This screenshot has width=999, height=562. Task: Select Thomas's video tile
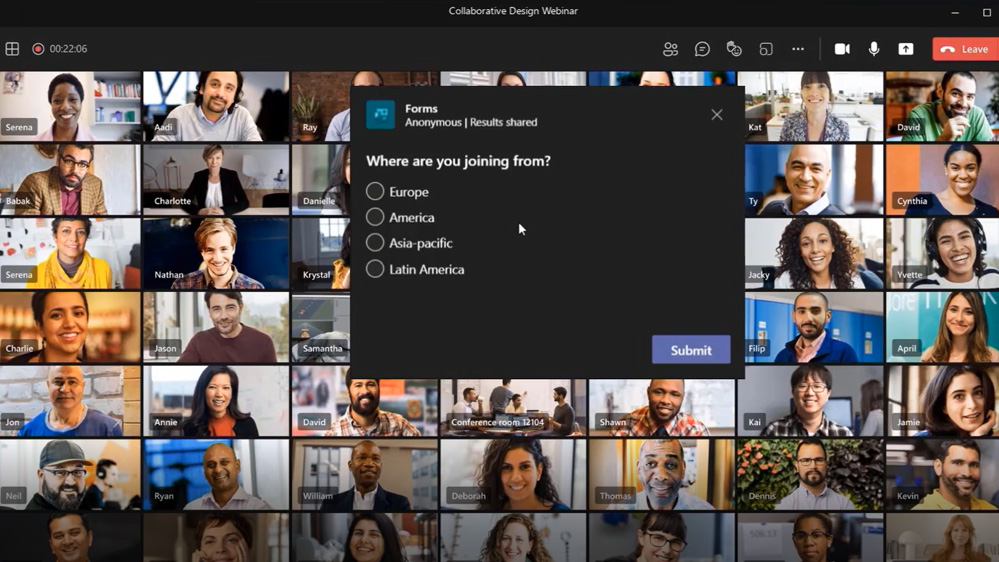point(661,475)
